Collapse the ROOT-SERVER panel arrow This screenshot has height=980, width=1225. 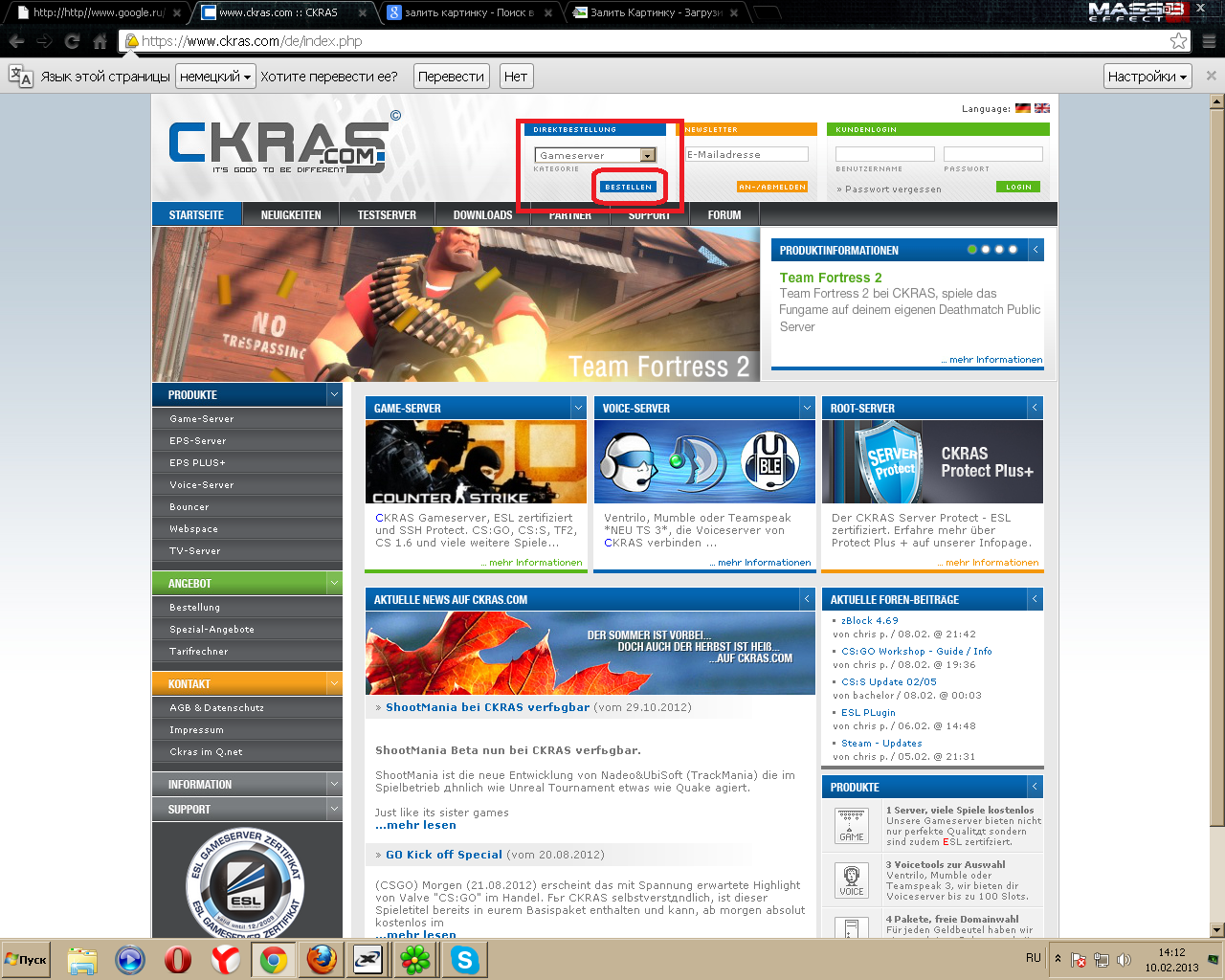point(1035,408)
